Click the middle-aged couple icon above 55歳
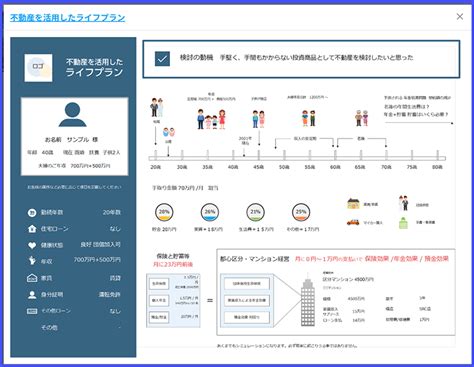Image resolution: width=474 pixels, height=367 pixels. click(x=309, y=118)
